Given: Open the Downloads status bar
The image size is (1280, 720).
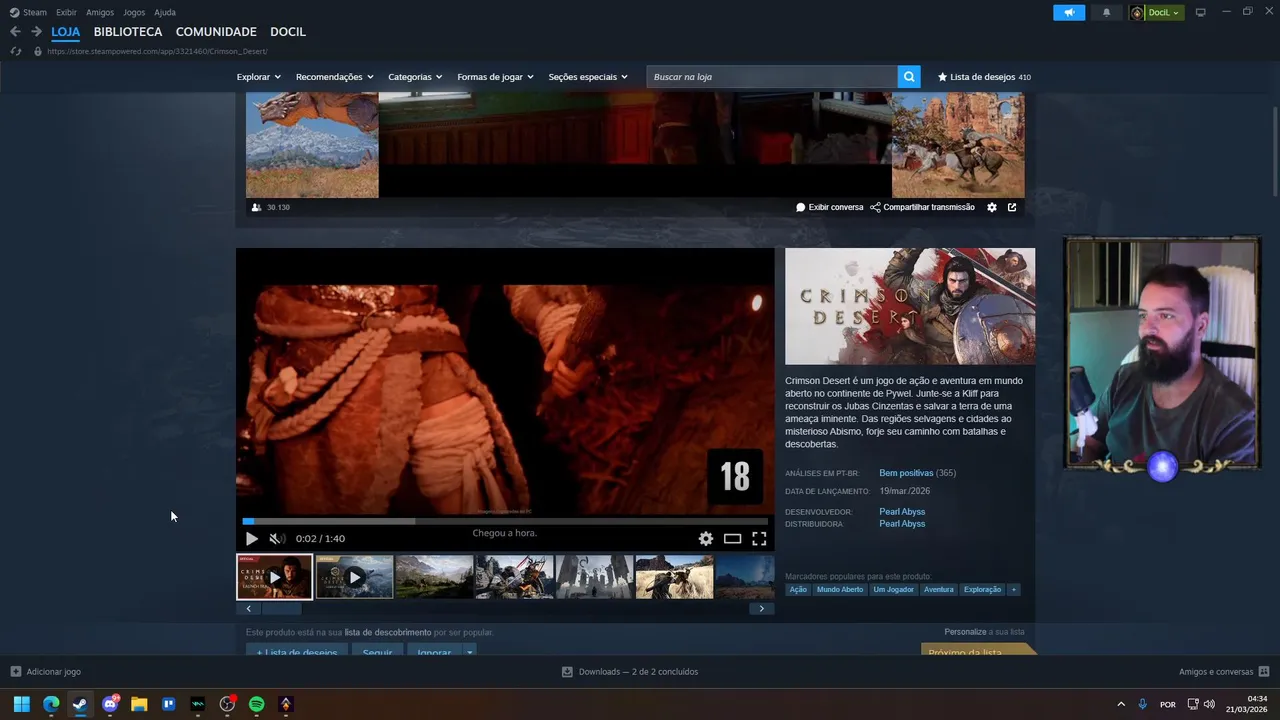Looking at the screenshot, I should [x=630, y=672].
